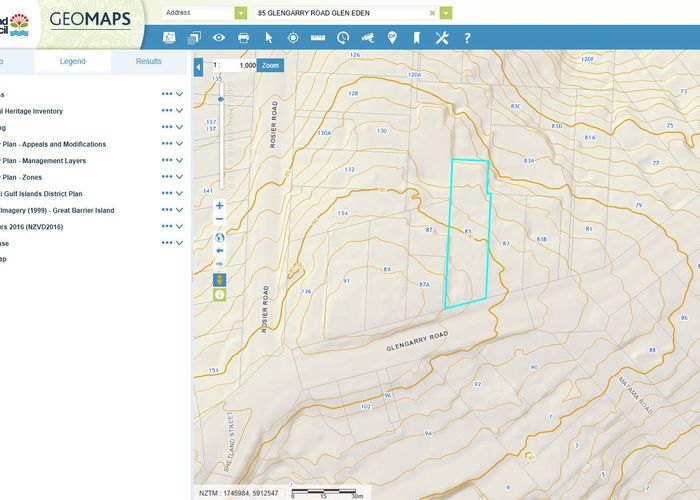The width and height of the screenshot is (700, 500).
Task: Zoom out with the minus button
Action: (x=219, y=219)
